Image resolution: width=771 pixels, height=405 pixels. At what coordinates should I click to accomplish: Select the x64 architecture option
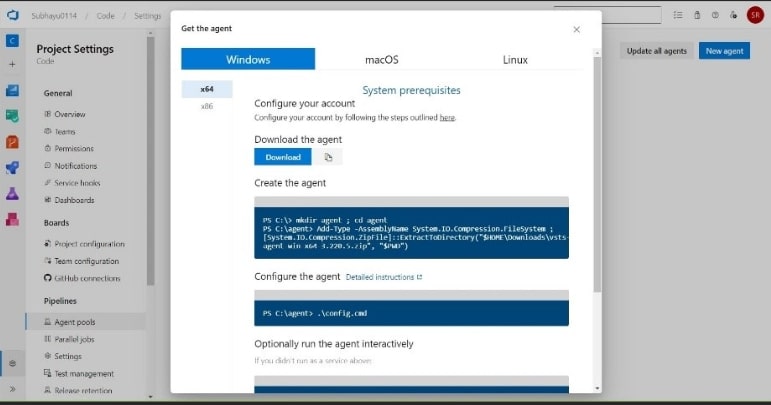207,89
